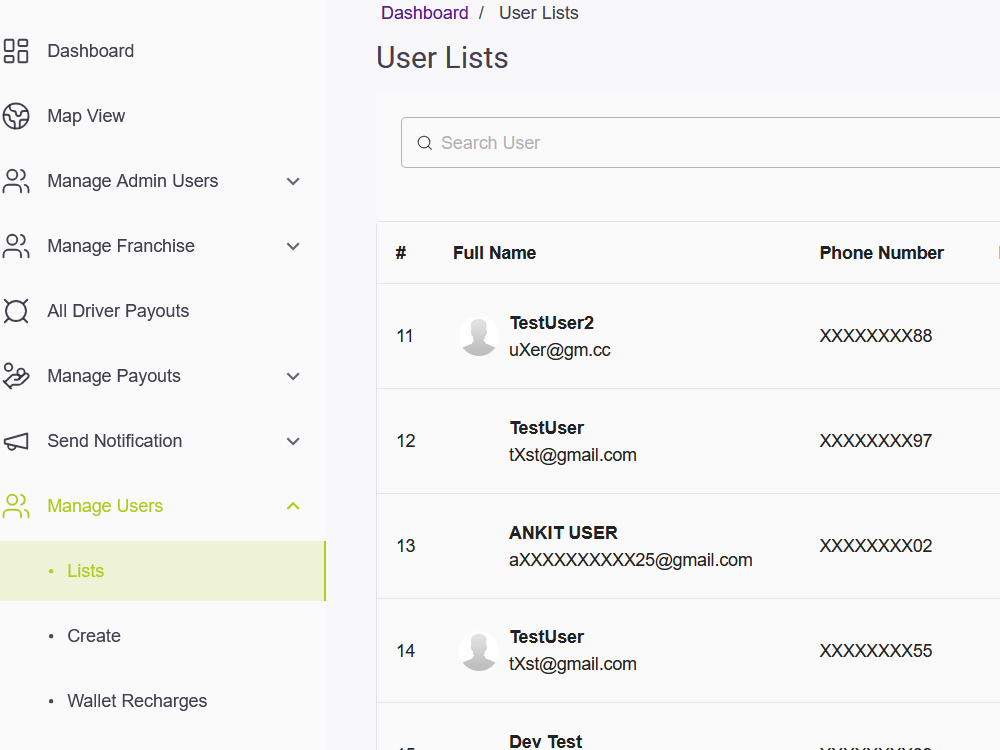The height and width of the screenshot is (750, 1000).
Task: Open the avatar in row 14
Action: pos(479,651)
